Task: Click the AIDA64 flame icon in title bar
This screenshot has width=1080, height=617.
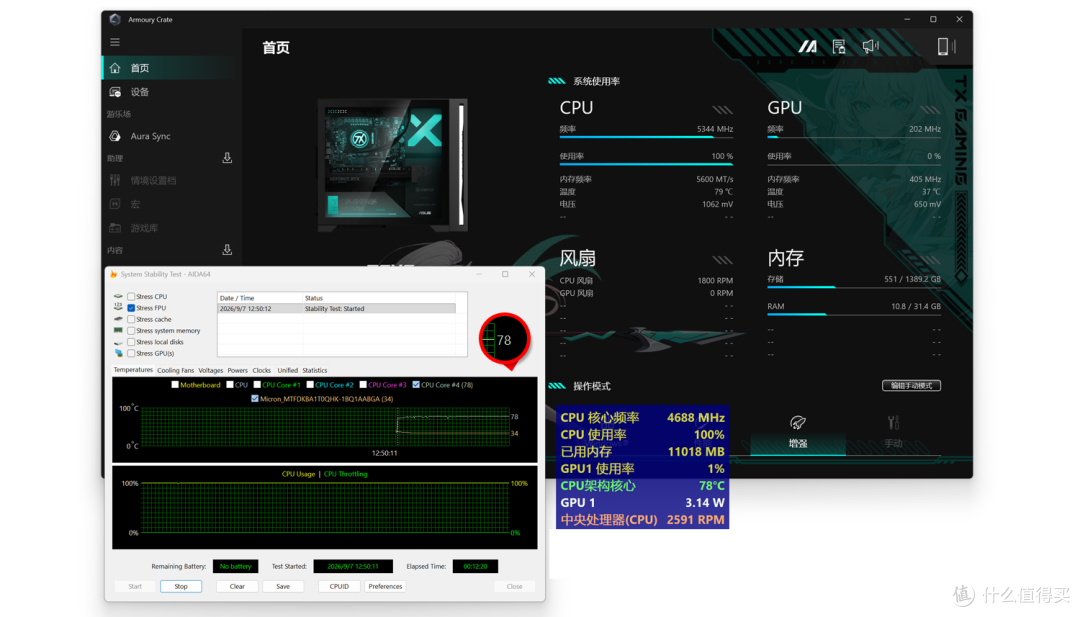Action: pos(114,274)
